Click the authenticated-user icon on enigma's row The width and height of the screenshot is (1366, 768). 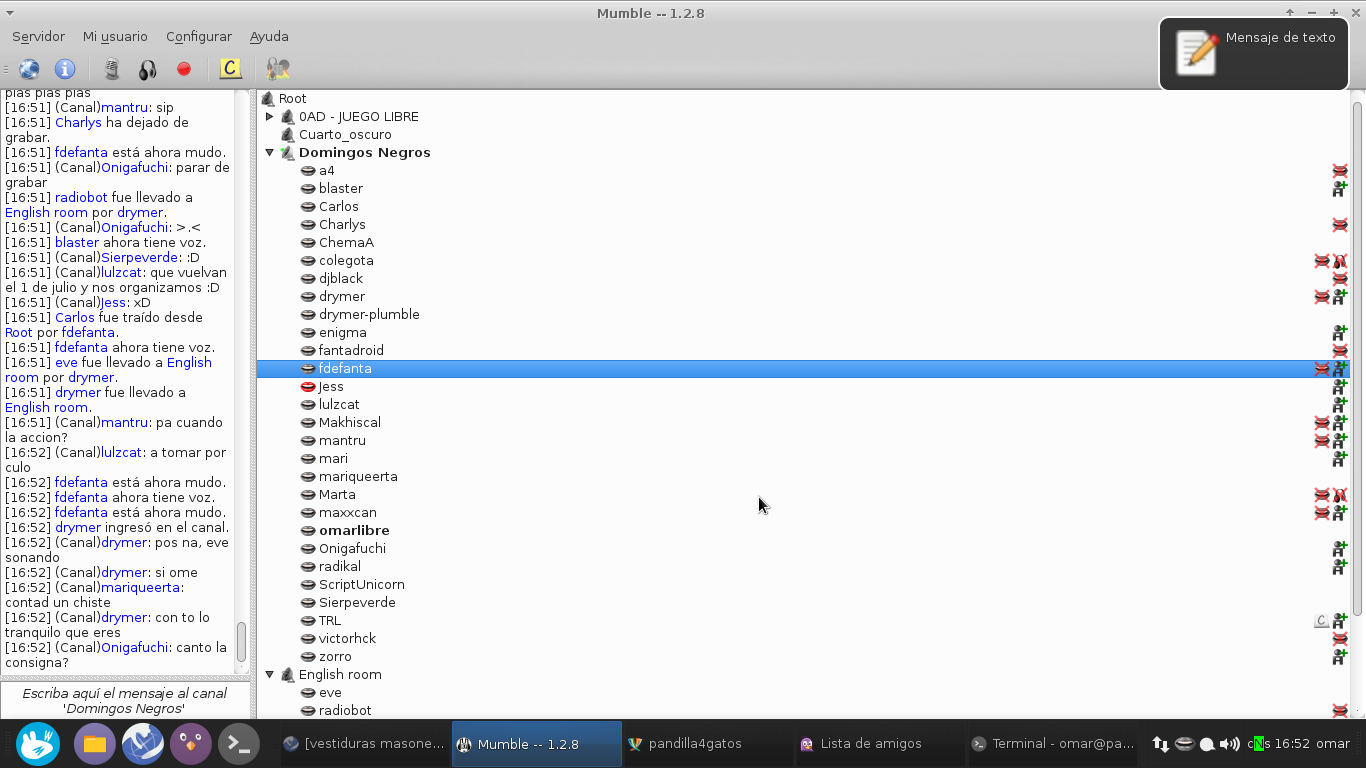(x=1340, y=332)
